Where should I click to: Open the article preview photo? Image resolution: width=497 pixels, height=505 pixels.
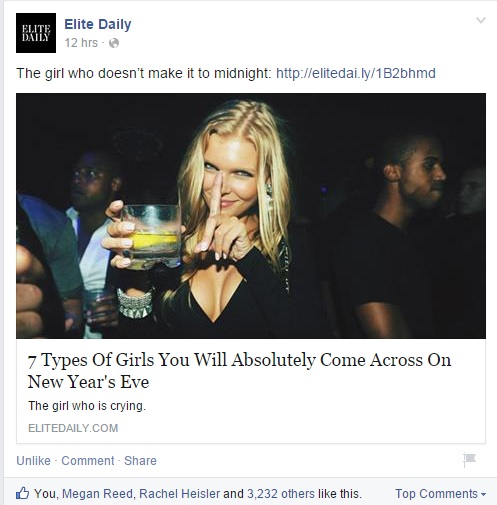(x=251, y=216)
